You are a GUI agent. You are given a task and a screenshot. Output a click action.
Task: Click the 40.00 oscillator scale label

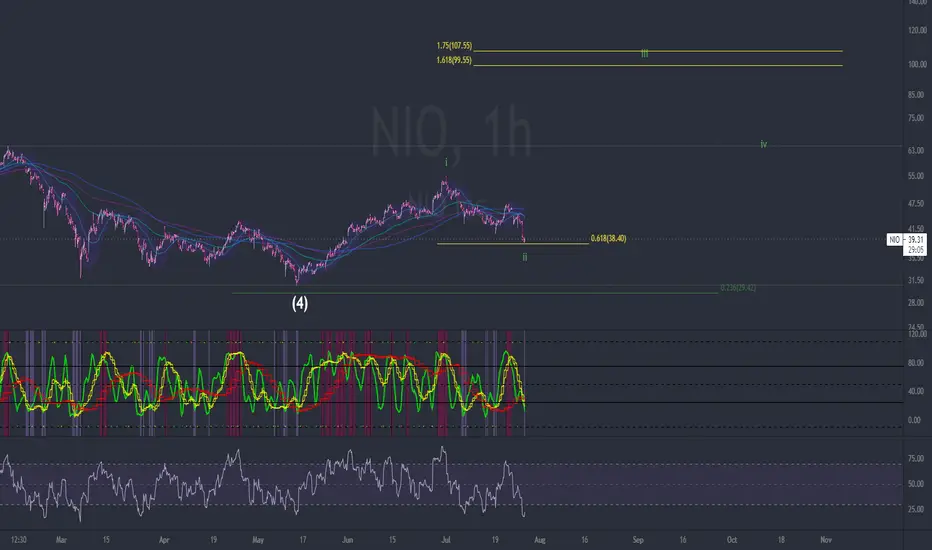point(915,391)
